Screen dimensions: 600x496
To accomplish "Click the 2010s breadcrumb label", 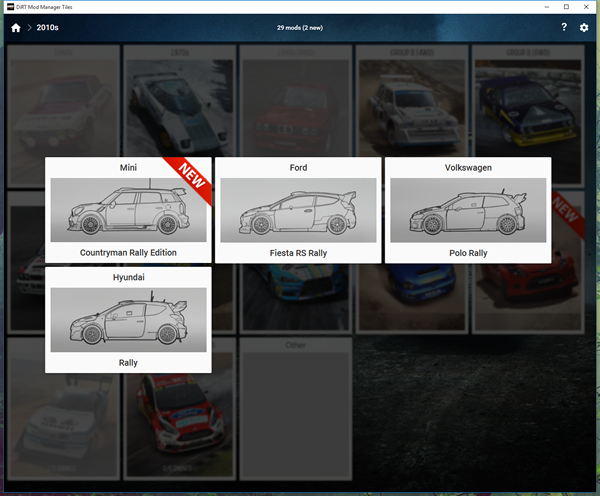I will pos(47,28).
